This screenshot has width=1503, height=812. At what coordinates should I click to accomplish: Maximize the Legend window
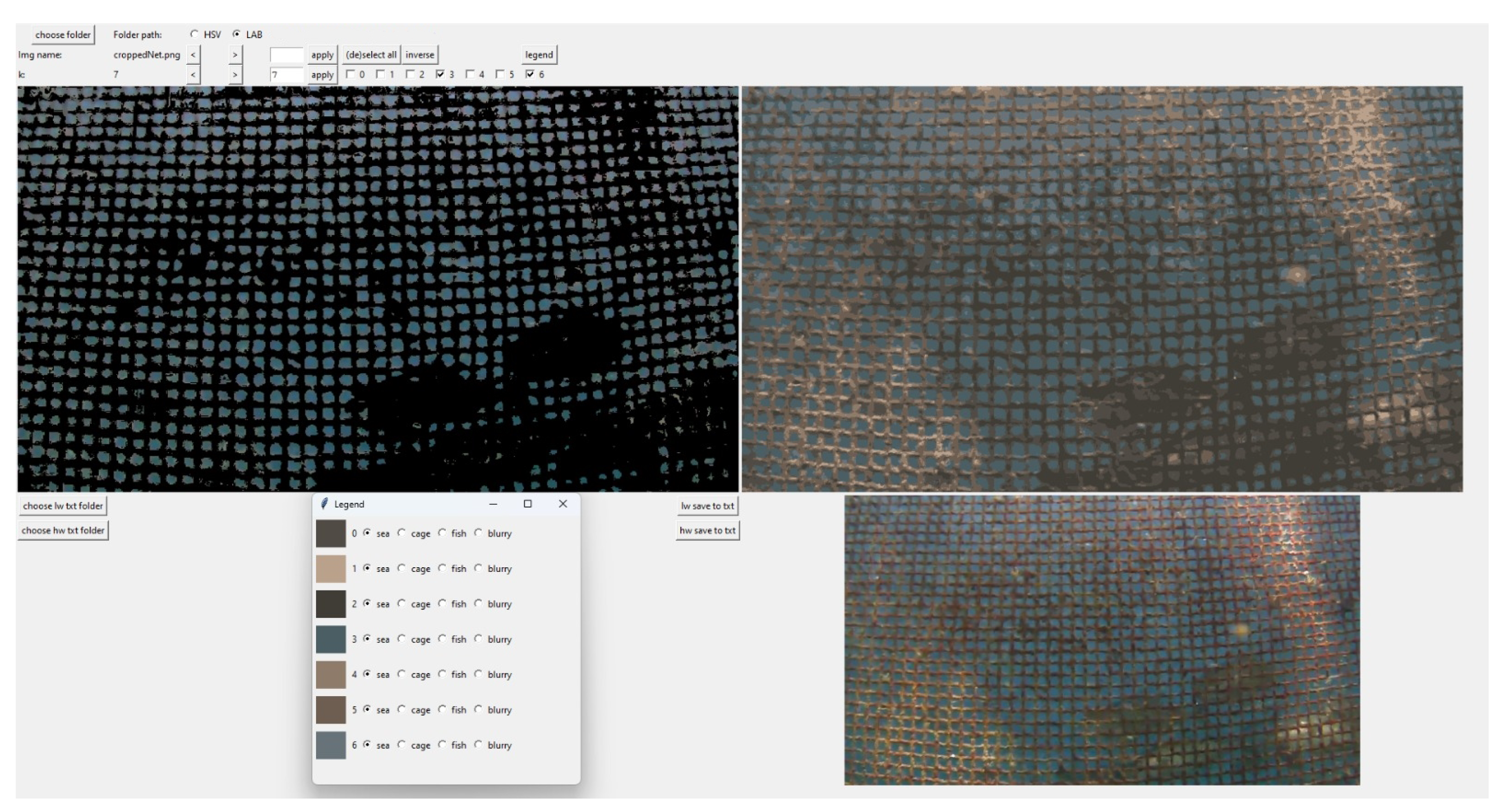point(527,504)
